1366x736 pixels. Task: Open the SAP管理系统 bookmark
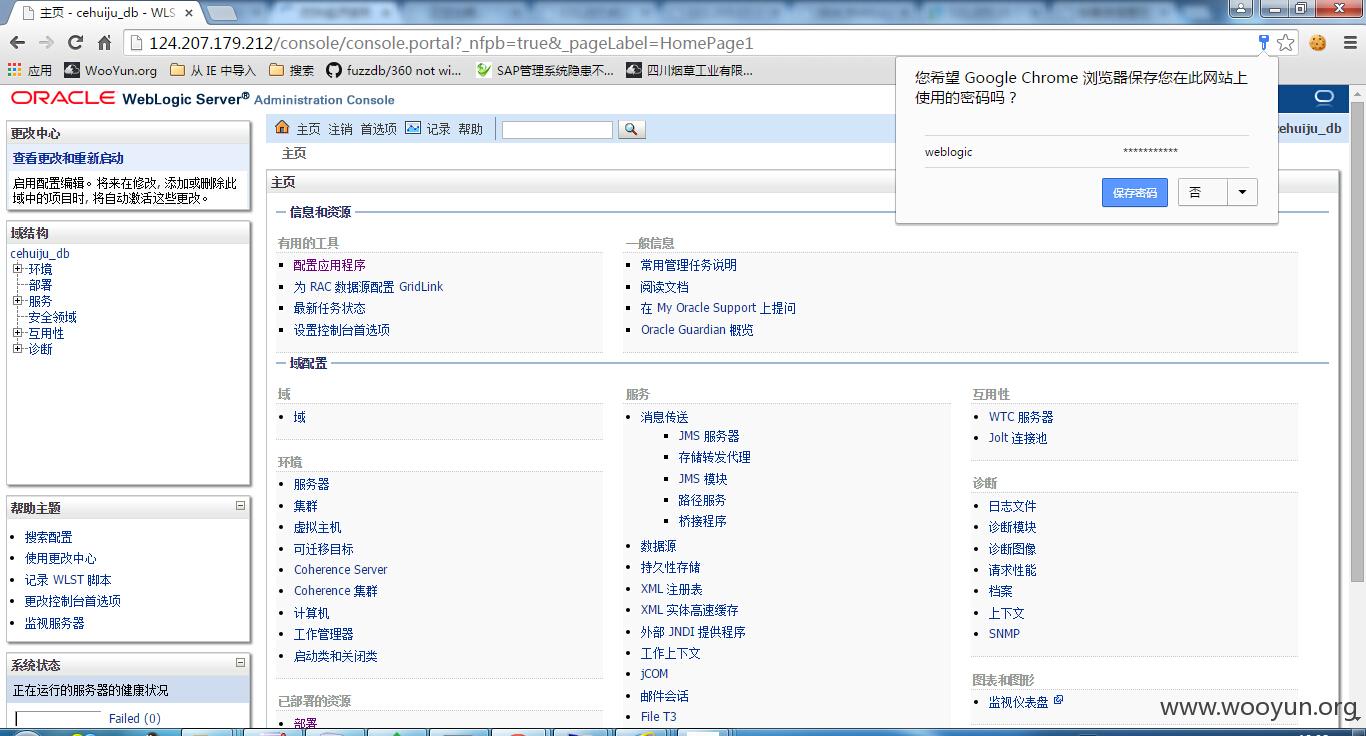coord(545,70)
